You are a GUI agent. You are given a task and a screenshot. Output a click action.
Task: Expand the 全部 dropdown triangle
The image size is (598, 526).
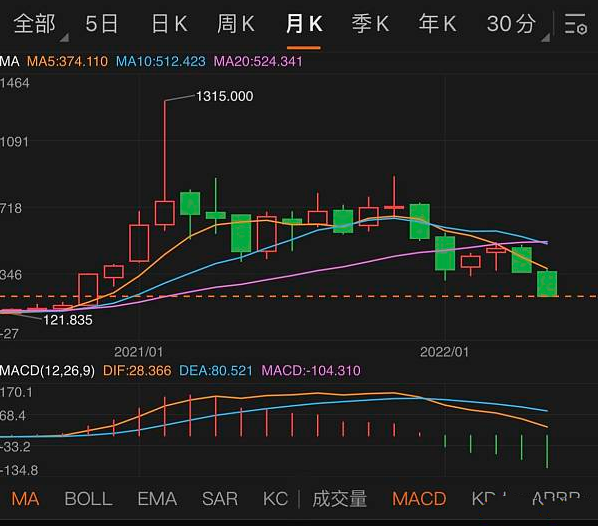click(x=64, y=37)
